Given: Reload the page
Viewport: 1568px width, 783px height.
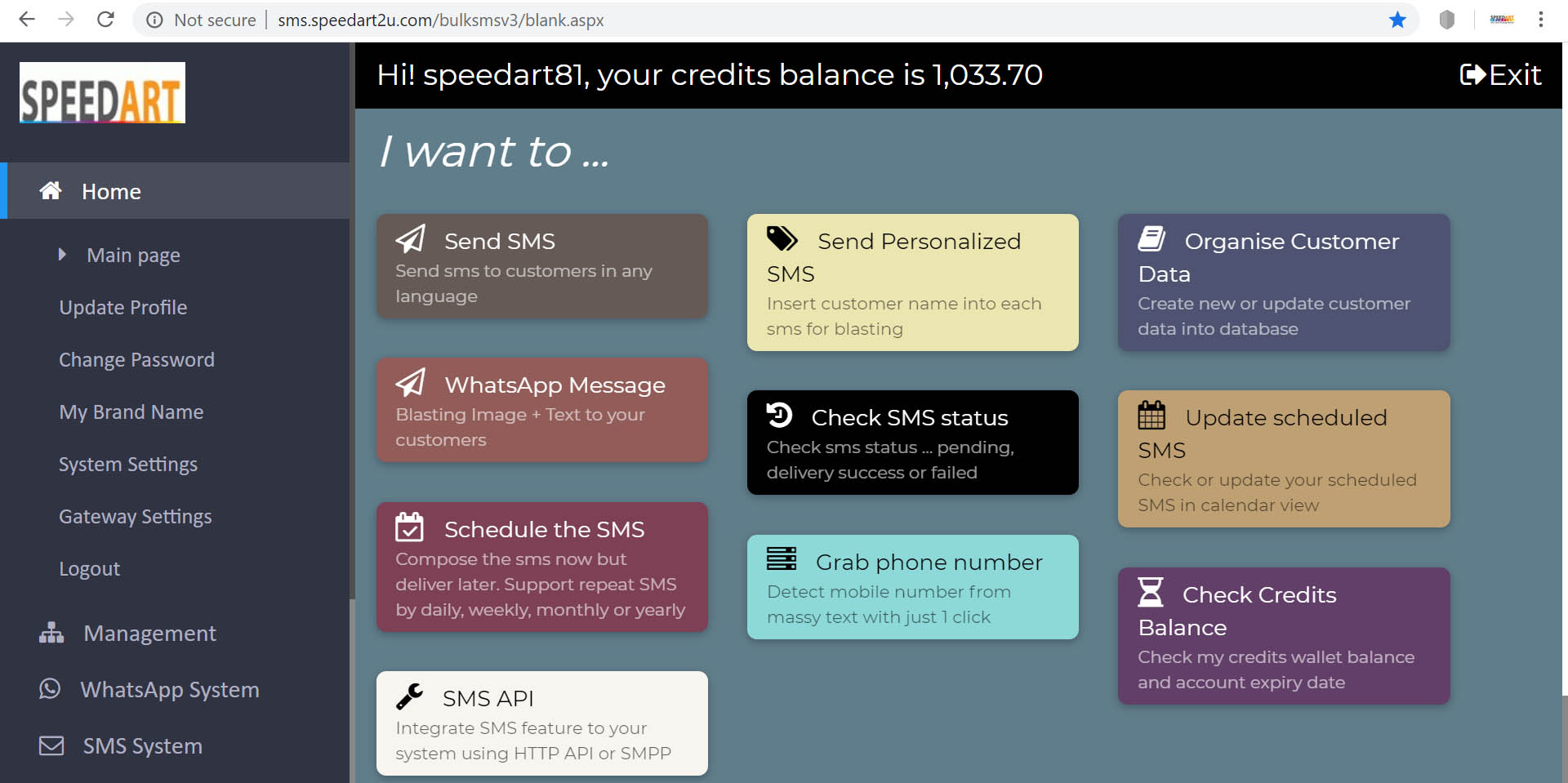Looking at the screenshot, I should click(x=105, y=20).
